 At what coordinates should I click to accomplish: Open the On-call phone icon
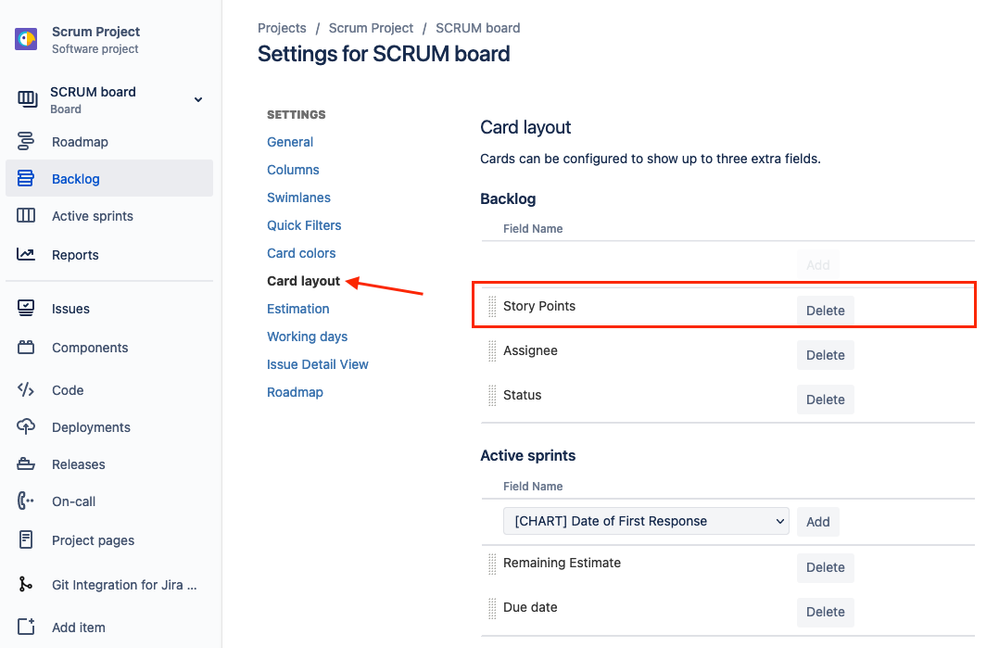click(x=25, y=501)
